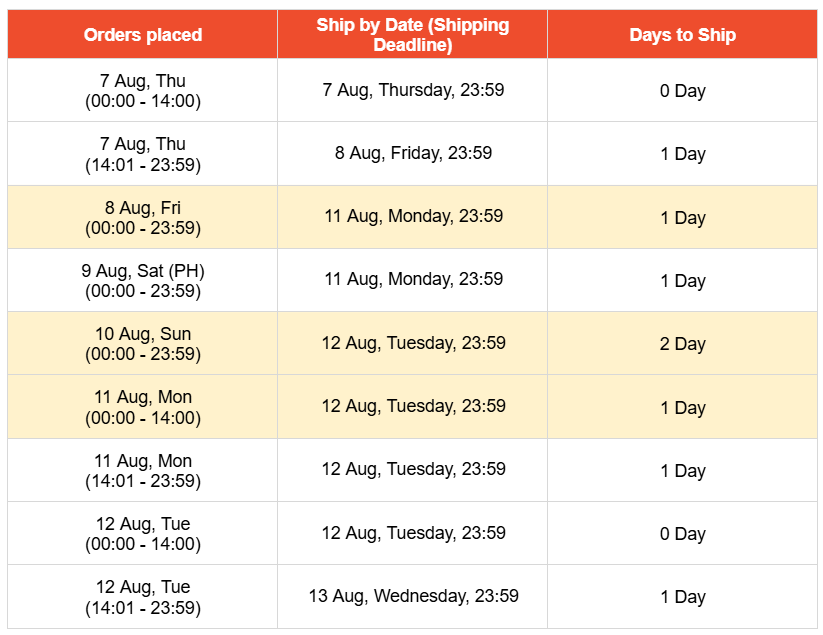Click the "9 Aug, Sat (PH)" orders cell
Image resolution: width=823 pixels, height=635 pixels.
click(143, 281)
